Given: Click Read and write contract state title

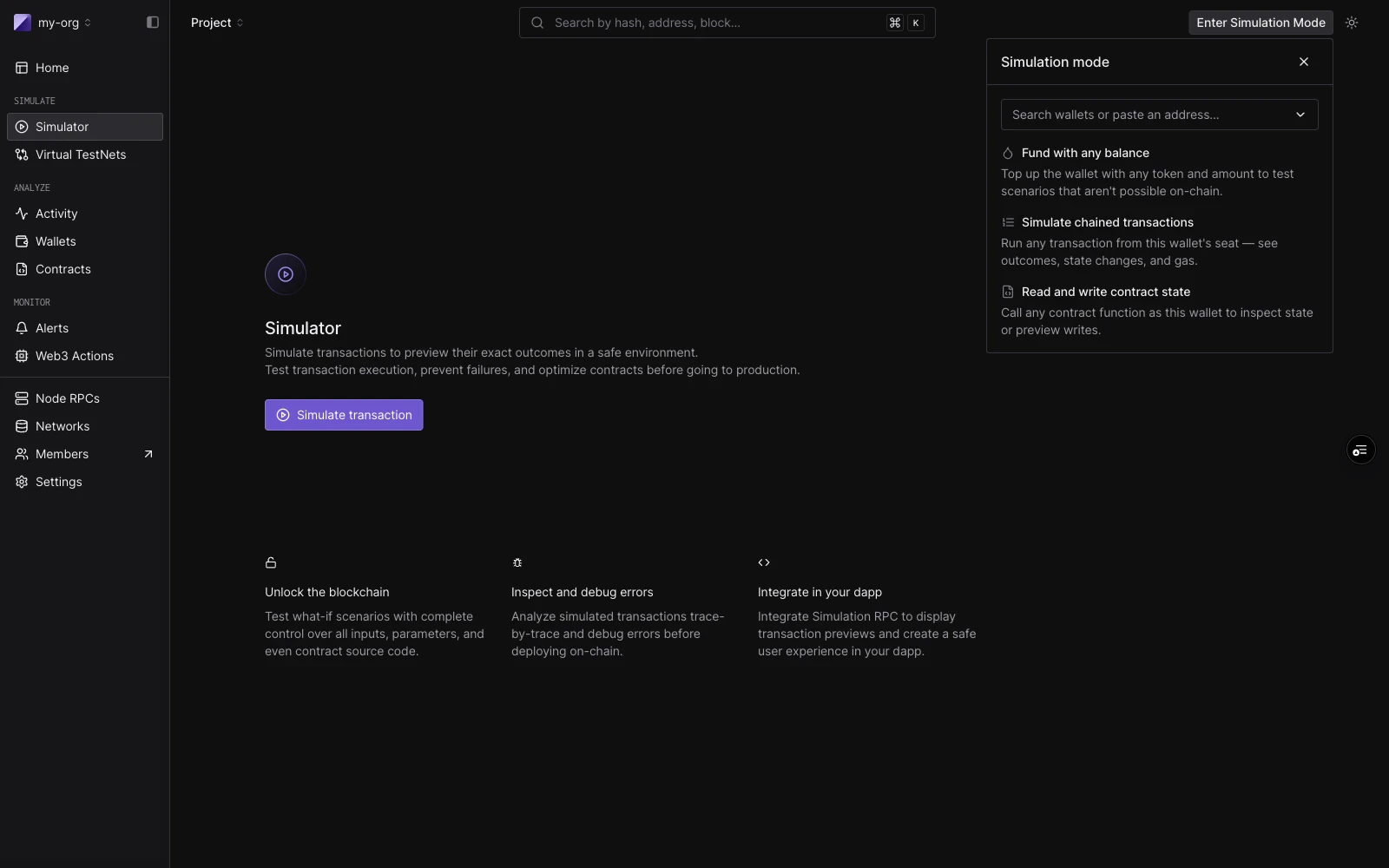Looking at the screenshot, I should pos(1106,292).
